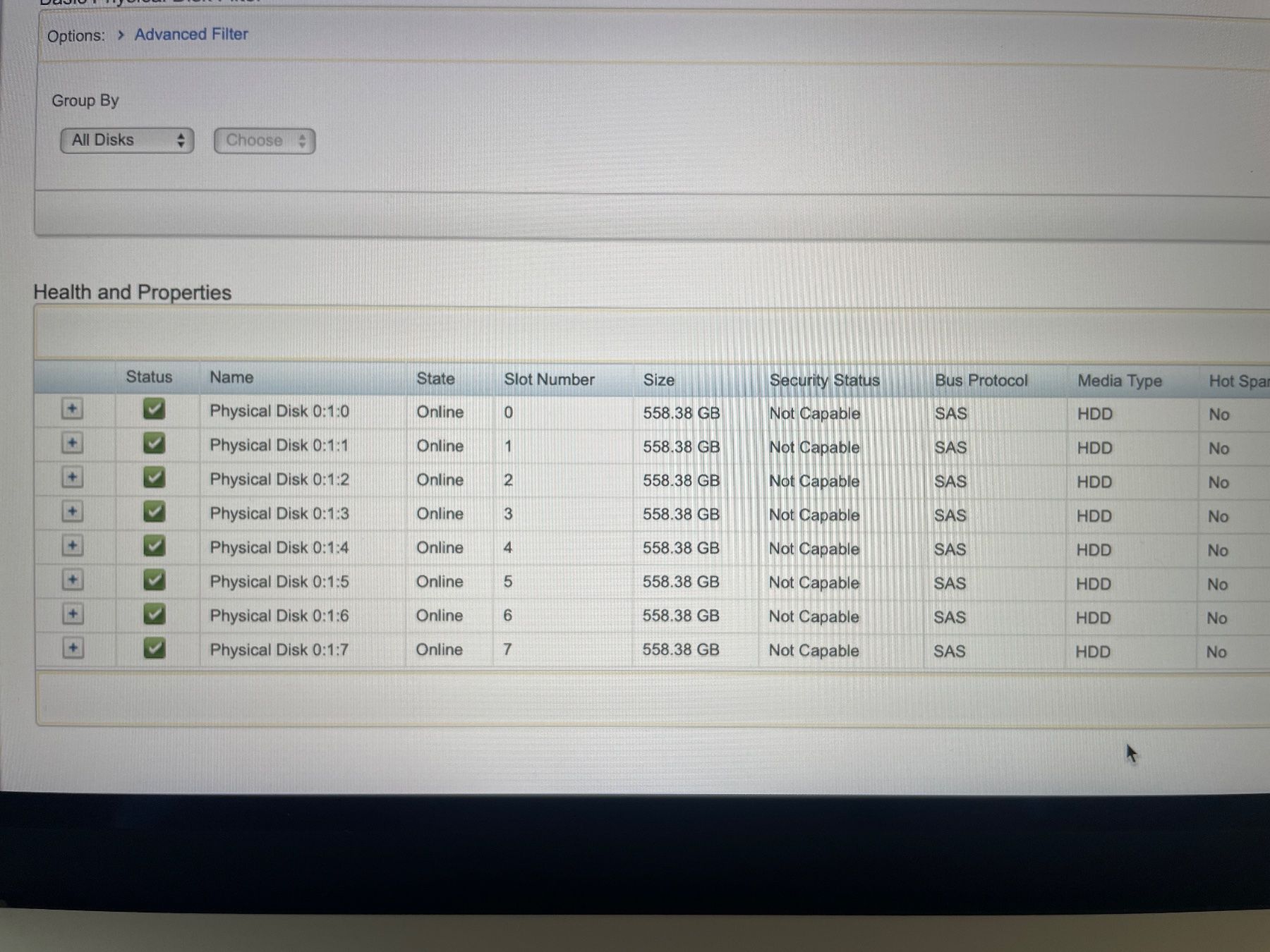Sort by the Slot Number column header

549,379
